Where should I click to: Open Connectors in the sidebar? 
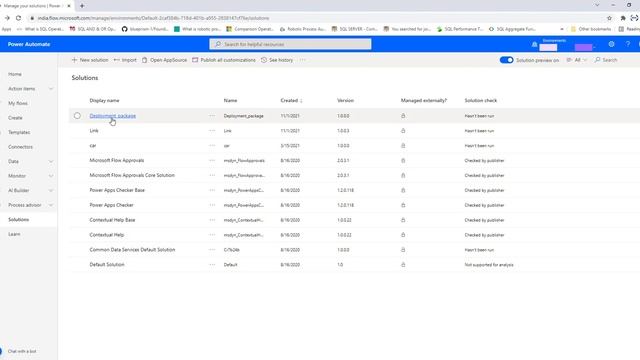pyautogui.click(x=20, y=147)
